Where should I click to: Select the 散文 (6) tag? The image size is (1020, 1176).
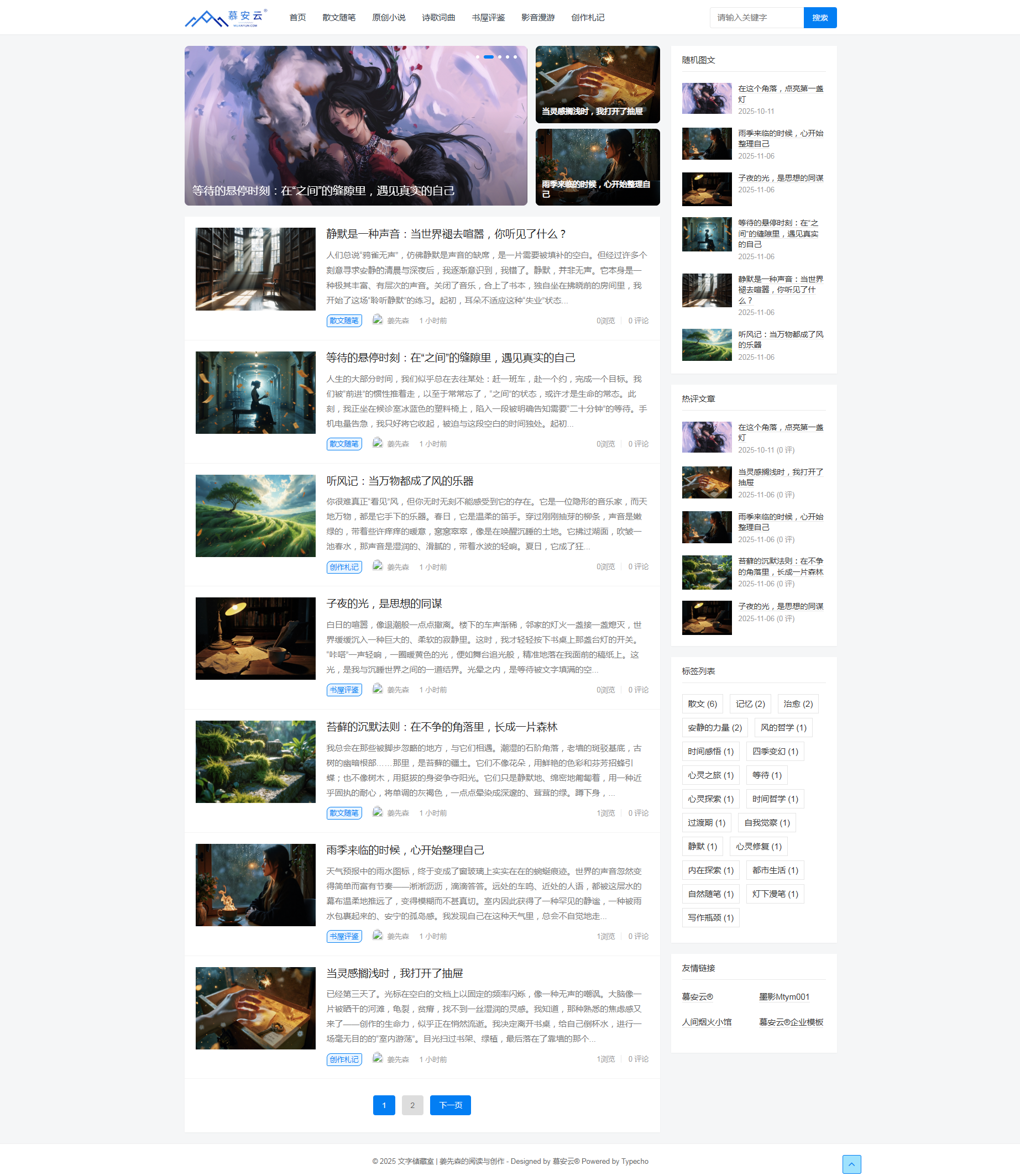702,704
